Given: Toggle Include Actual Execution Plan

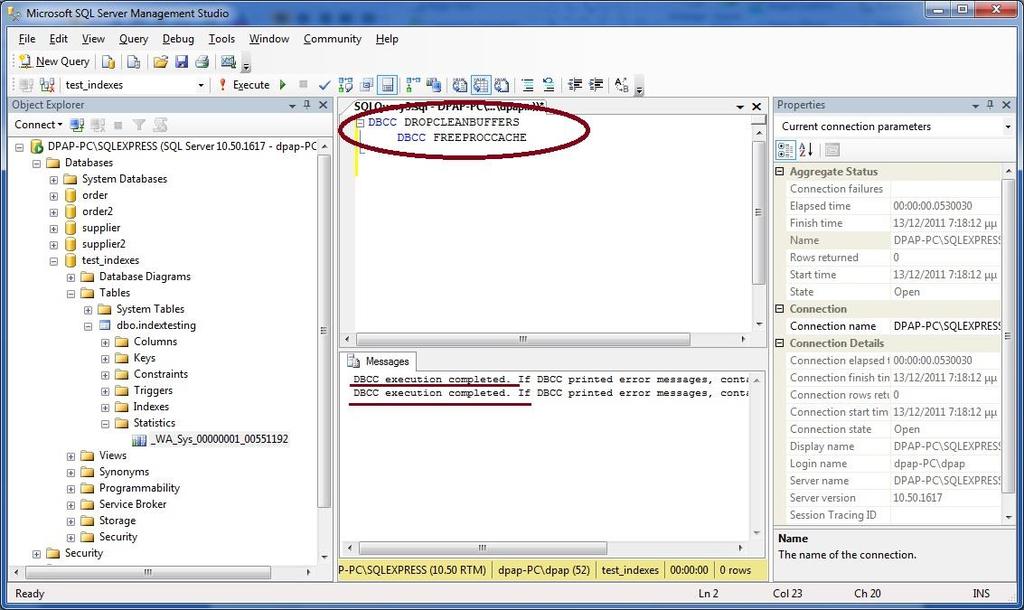Looking at the screenshot, I should [x=413, y=85].
